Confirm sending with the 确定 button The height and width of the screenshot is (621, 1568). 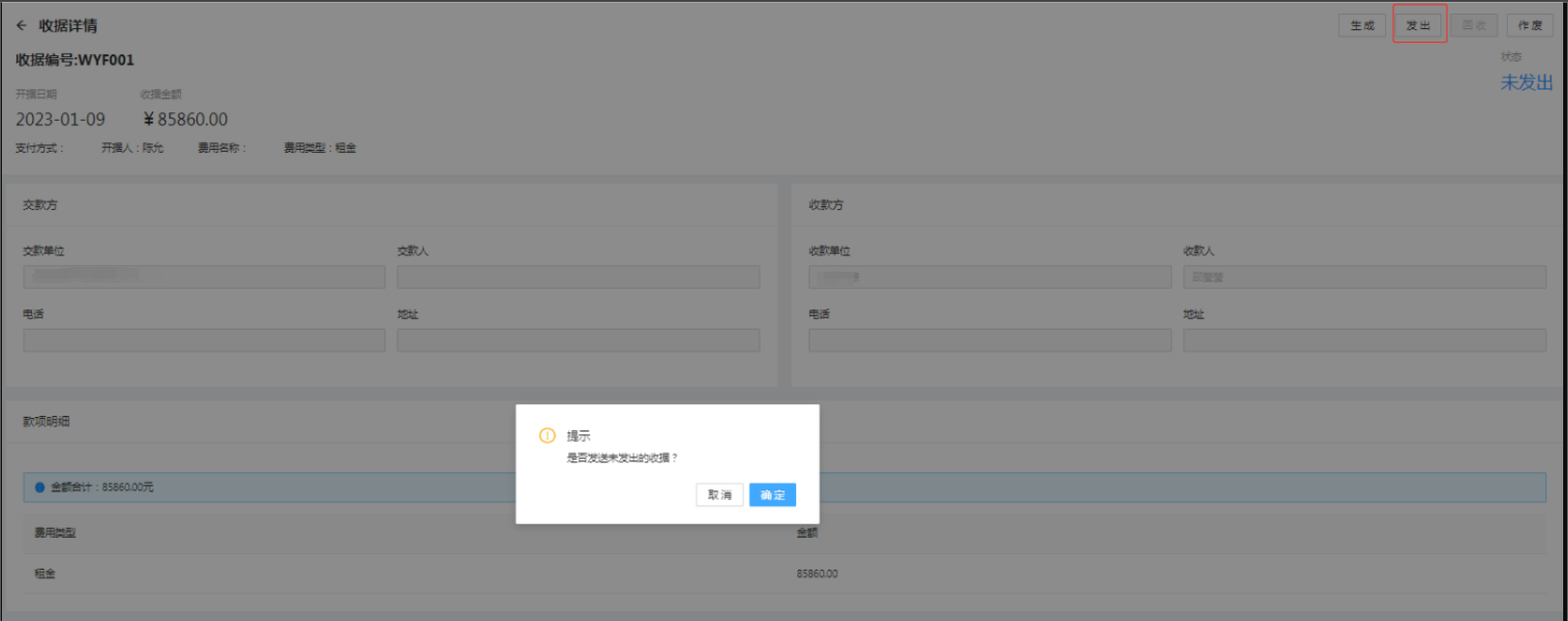click(772, 495)
